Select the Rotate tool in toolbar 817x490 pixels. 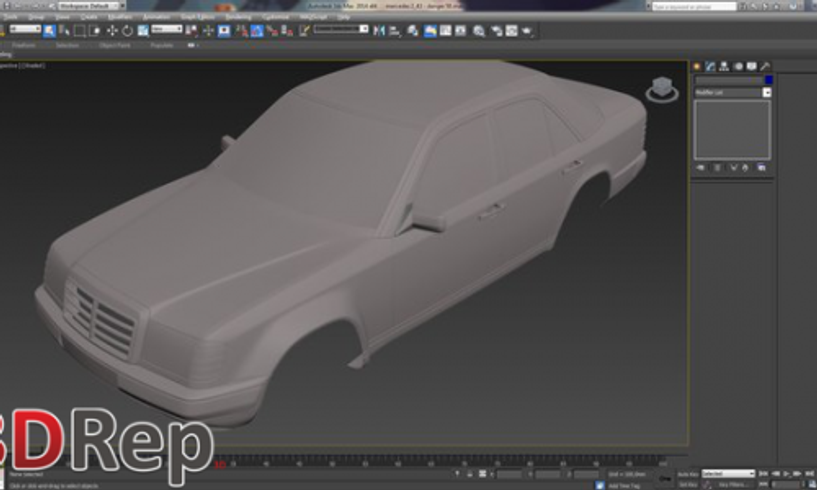pos(127,31)
